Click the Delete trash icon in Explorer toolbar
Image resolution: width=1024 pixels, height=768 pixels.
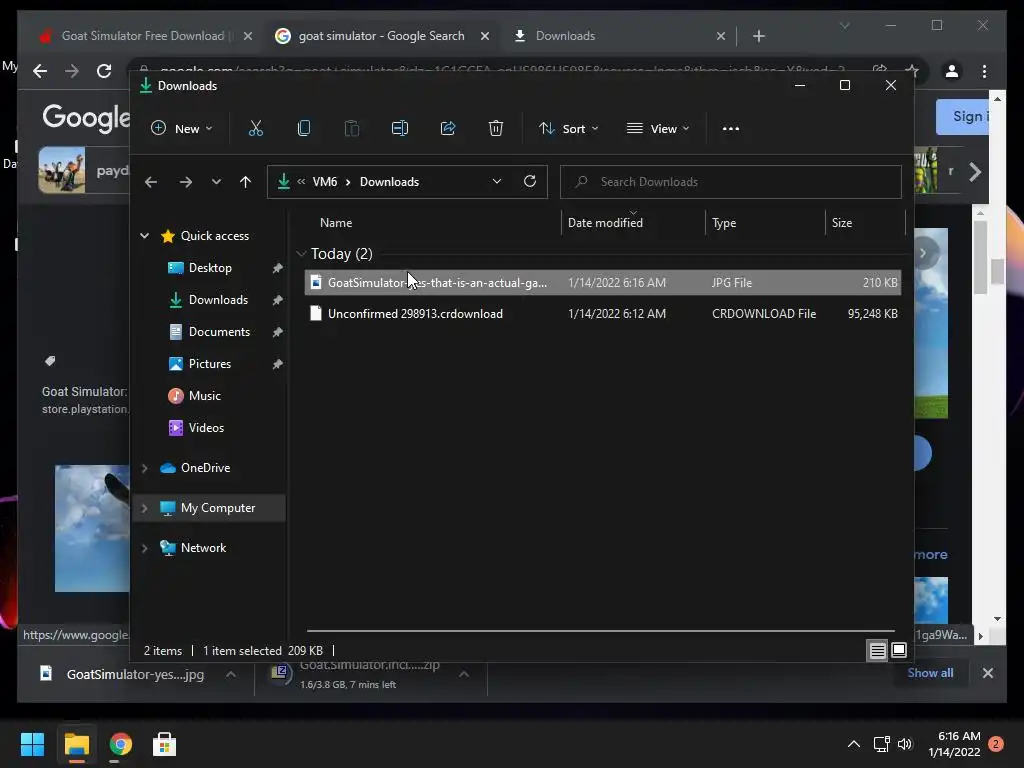pyautogui.click(x=496, y=129)
